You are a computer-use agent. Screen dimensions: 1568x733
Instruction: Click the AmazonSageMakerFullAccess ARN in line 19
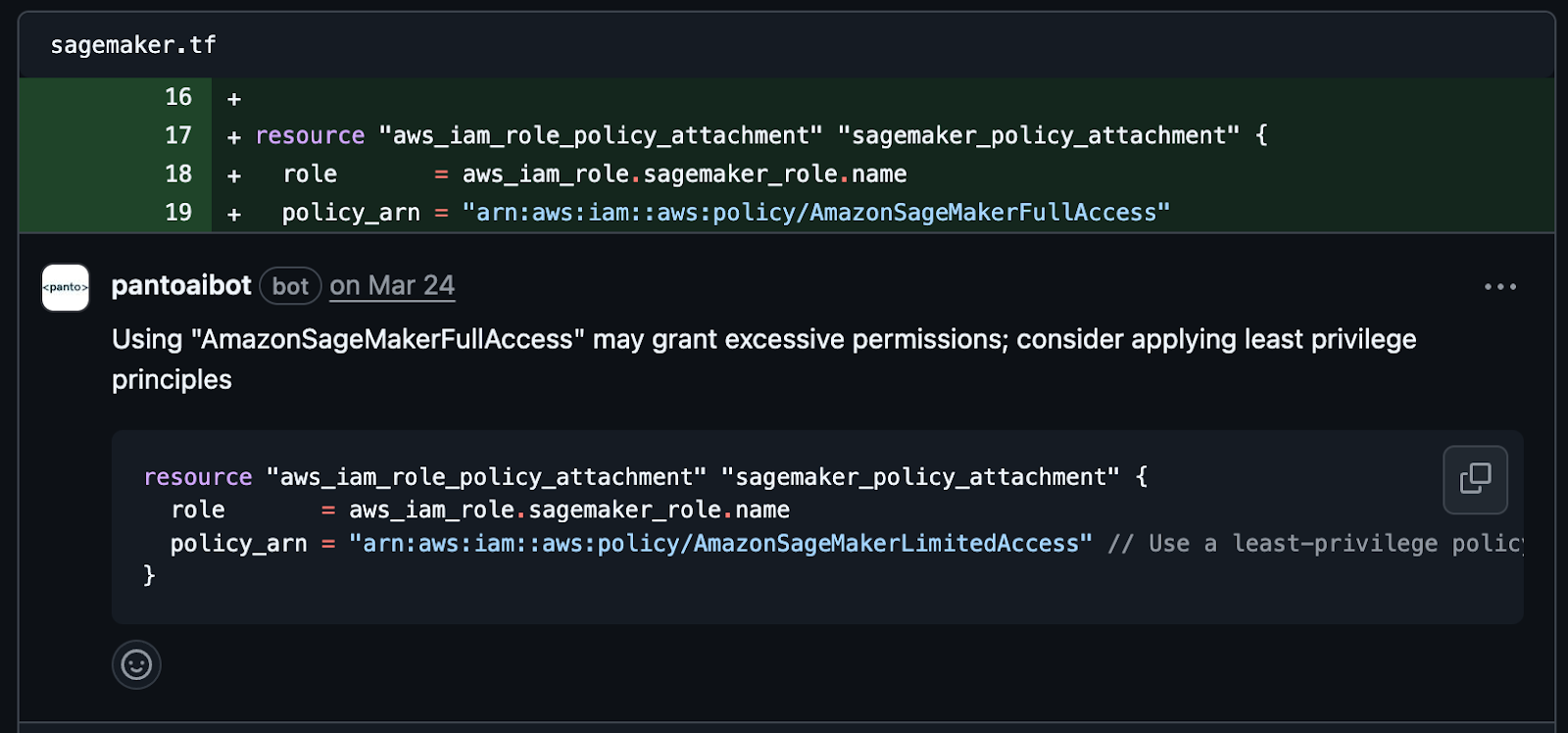pyautogui.click(x=816, y=213)
